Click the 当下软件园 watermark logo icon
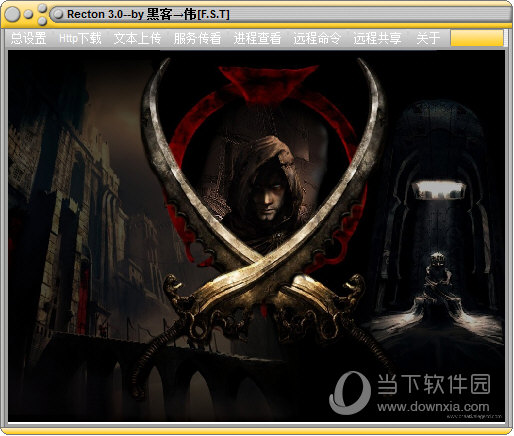514x436 pixels. point(350,392)
